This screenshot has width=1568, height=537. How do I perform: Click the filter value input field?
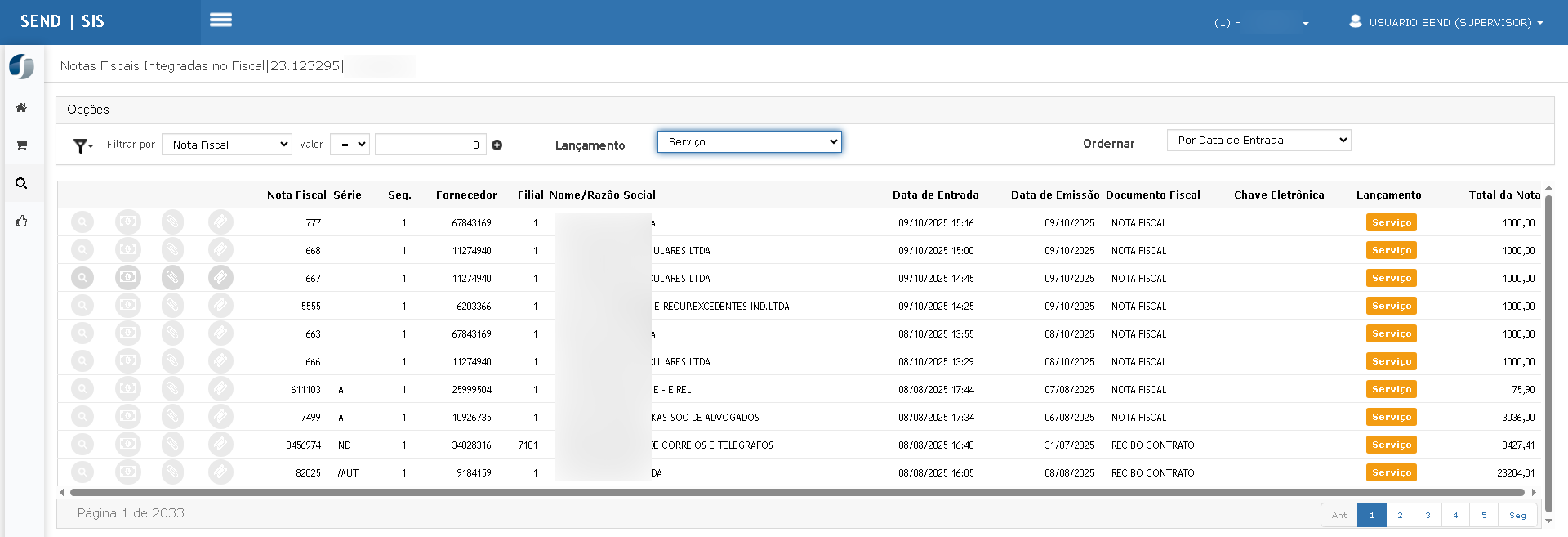pyautogui.click(x=430, y=145)
